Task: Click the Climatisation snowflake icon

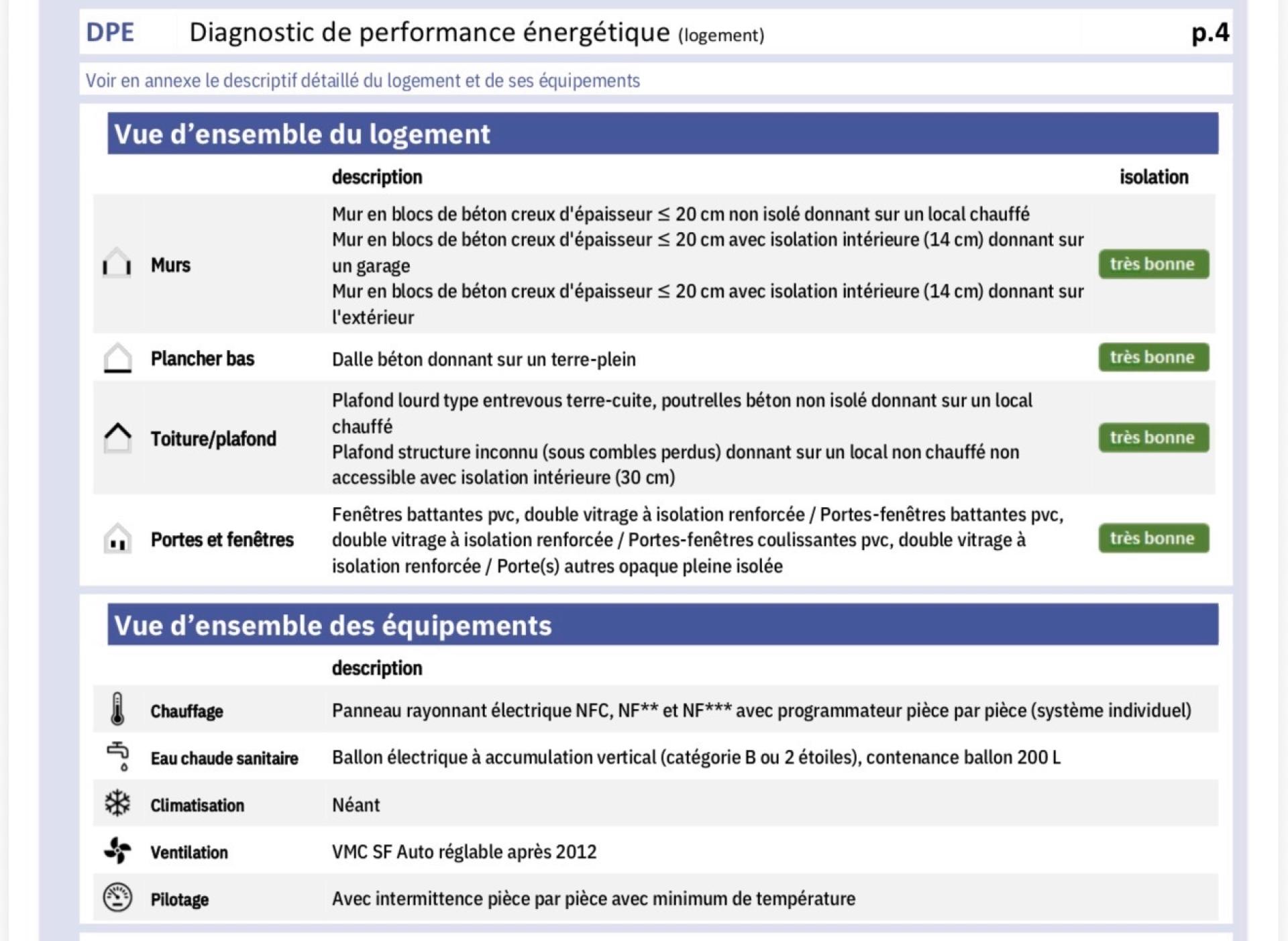Action: click(x=117, y=804)
